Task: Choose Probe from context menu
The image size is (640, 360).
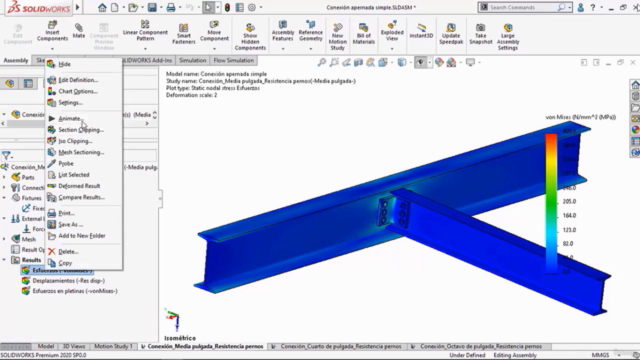Action: [x=66, y=163]
